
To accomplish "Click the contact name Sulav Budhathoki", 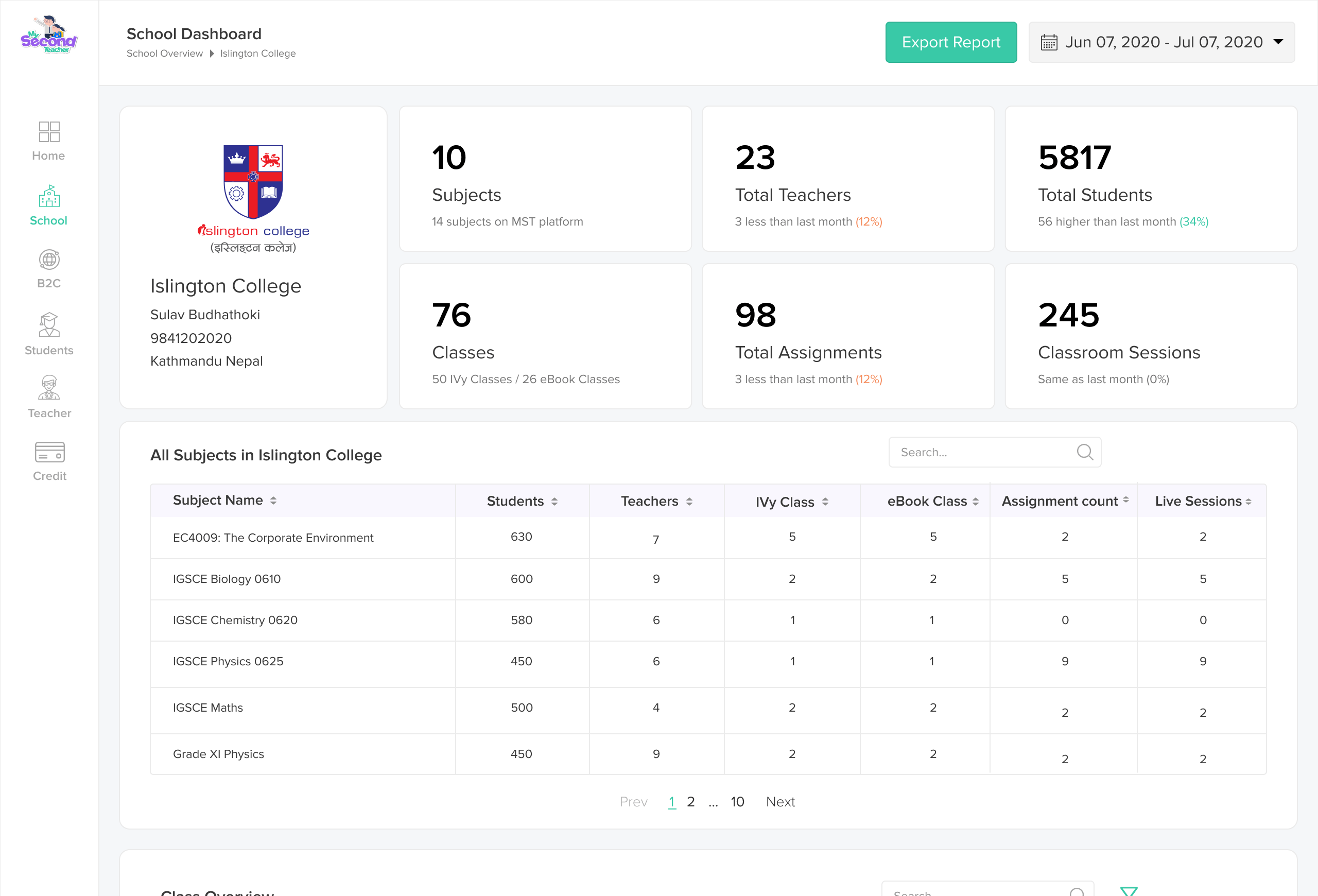I will pyautogui.click(x=205, y=315).
